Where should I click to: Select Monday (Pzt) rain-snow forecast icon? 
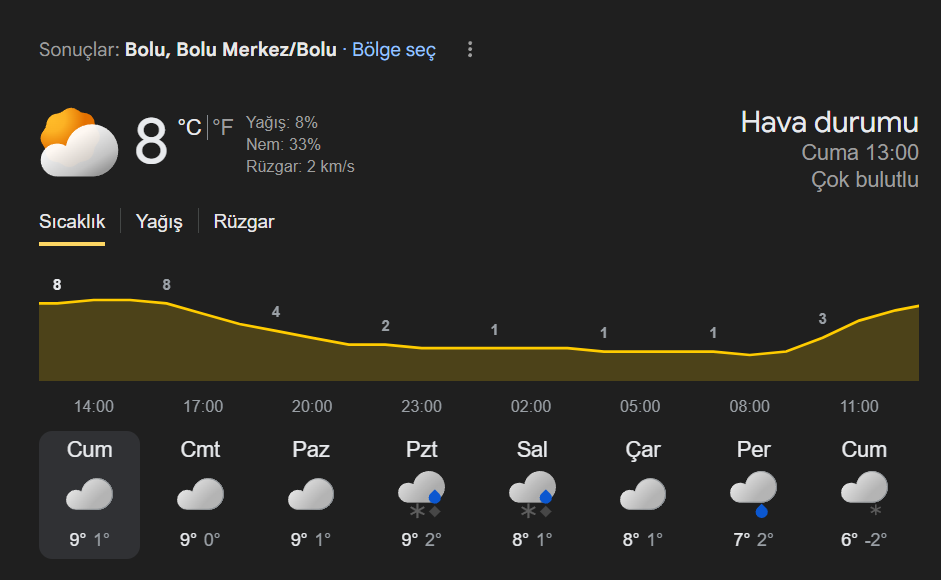pyautogui.click(x=421, y=494)
